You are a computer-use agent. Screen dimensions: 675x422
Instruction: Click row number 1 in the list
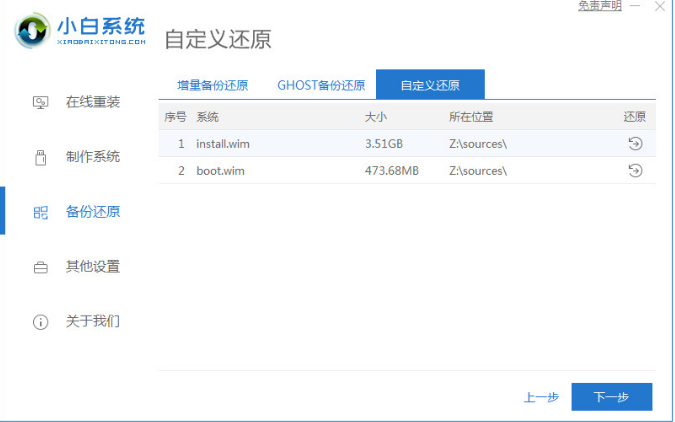181,144
